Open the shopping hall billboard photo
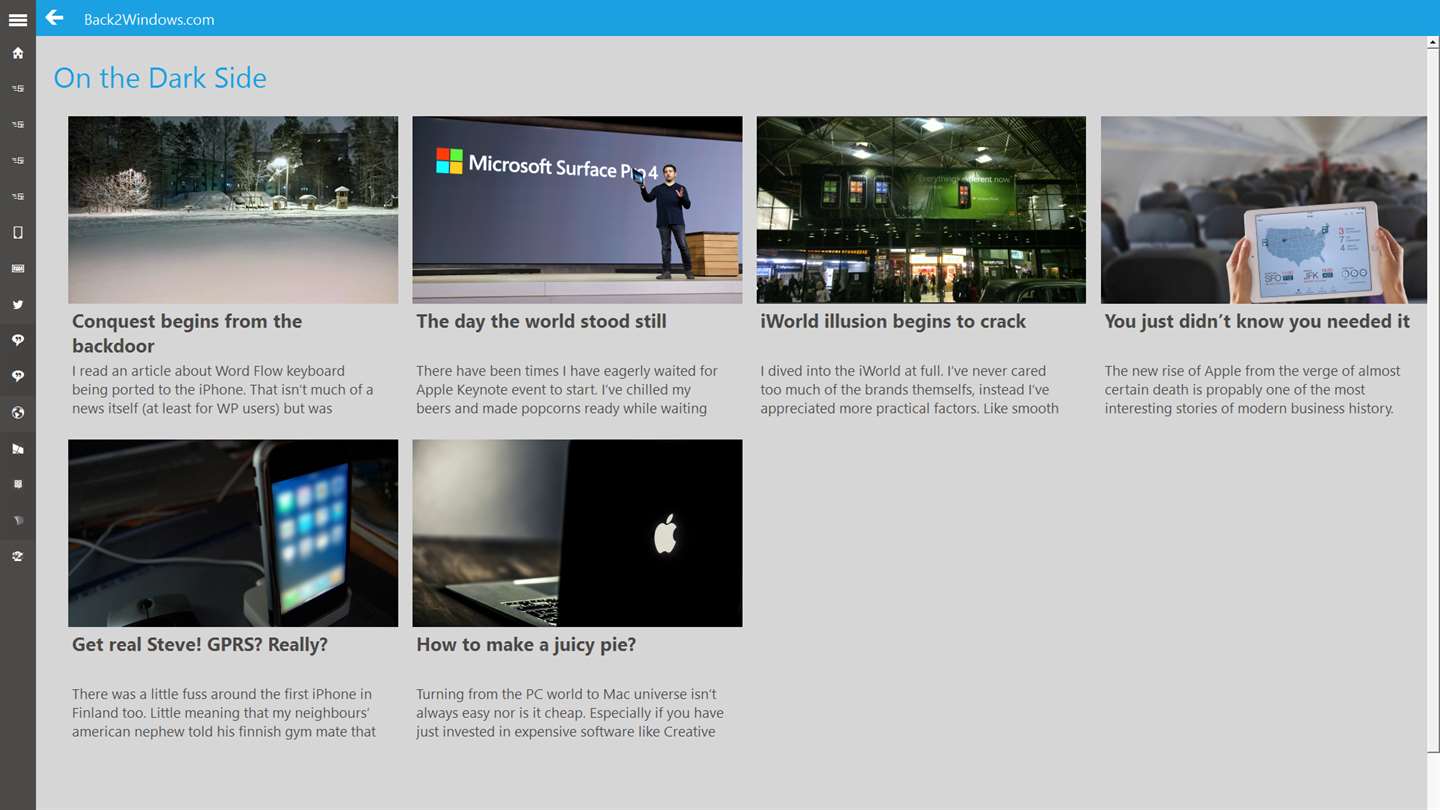 (x=921, y=210)
